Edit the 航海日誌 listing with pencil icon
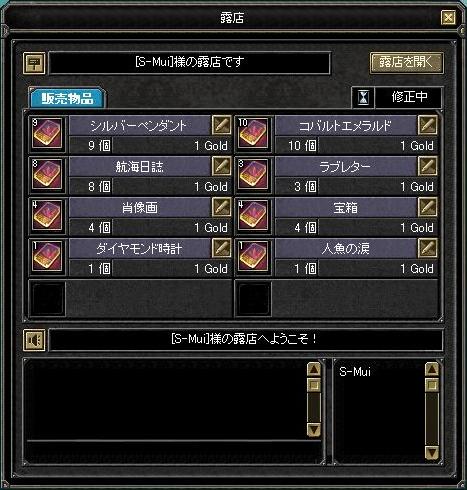Viewport: 467px width, 490px height. click(221, 166)
